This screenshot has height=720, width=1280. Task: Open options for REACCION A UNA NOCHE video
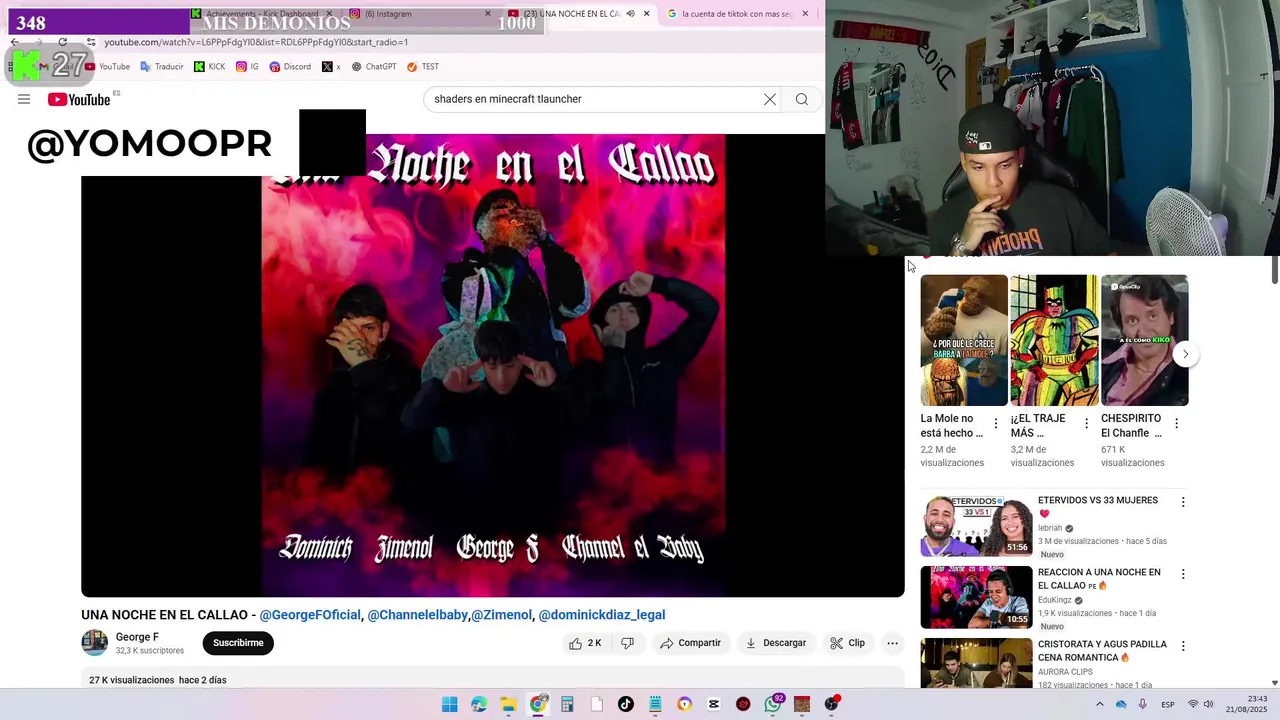click(1183, 574)
